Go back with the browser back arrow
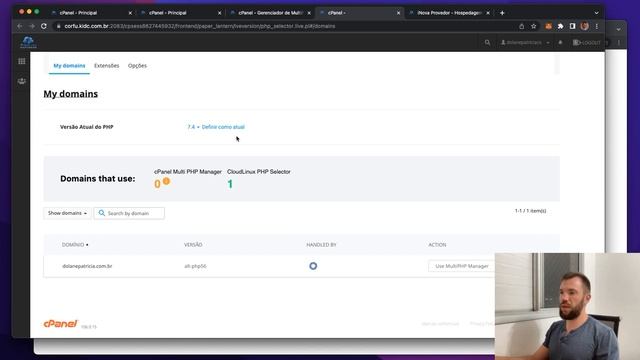This screenshot has width=640, height=360. click(20, 26)
